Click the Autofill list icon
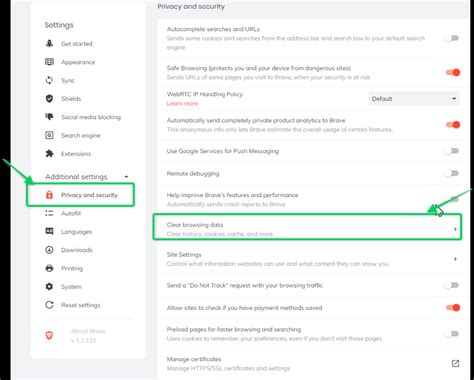The height and width of the screenshot is (380, 474). (x=49, y=213)
